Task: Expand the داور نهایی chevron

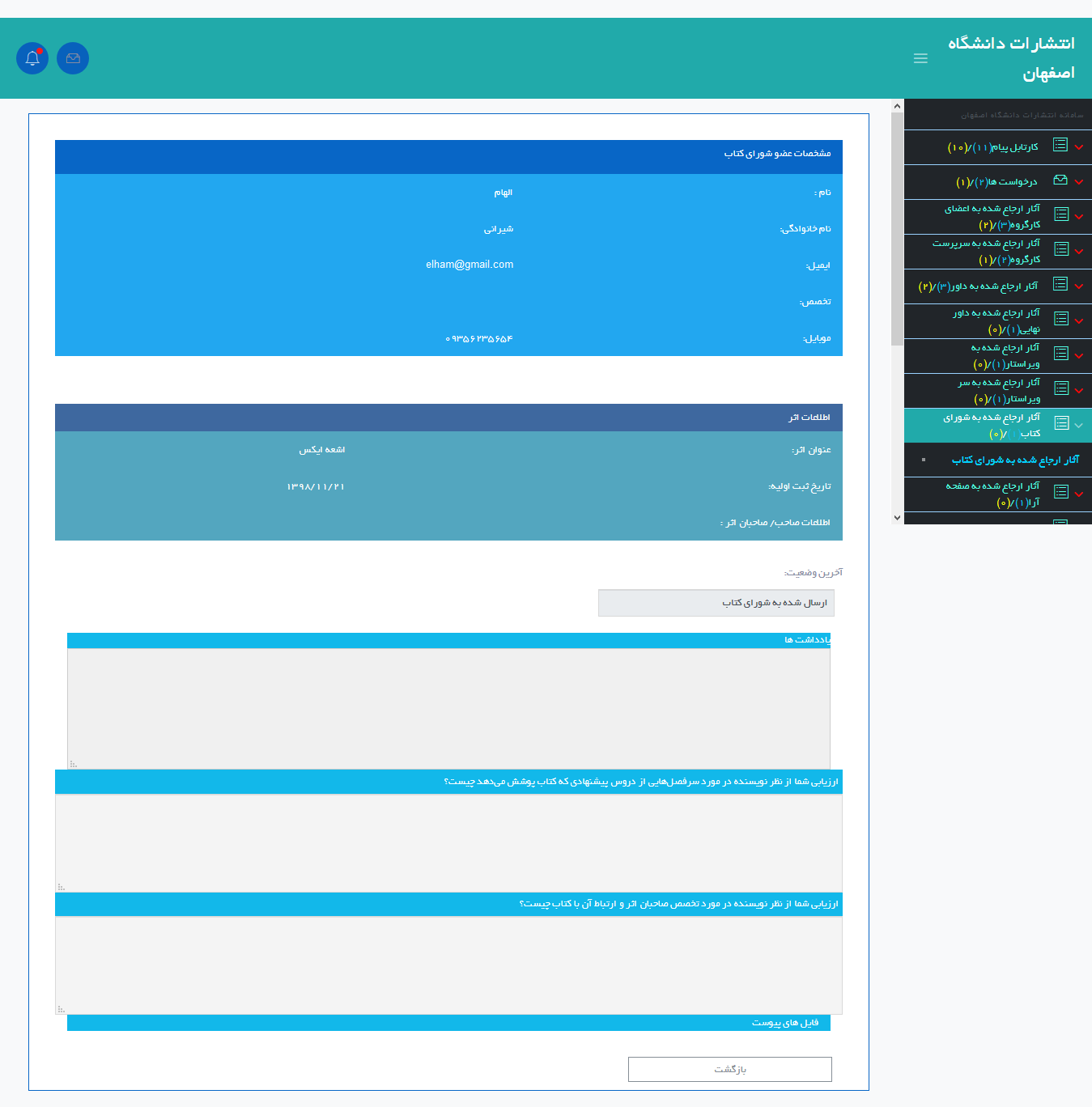Action: click(x=1079, y=321)
